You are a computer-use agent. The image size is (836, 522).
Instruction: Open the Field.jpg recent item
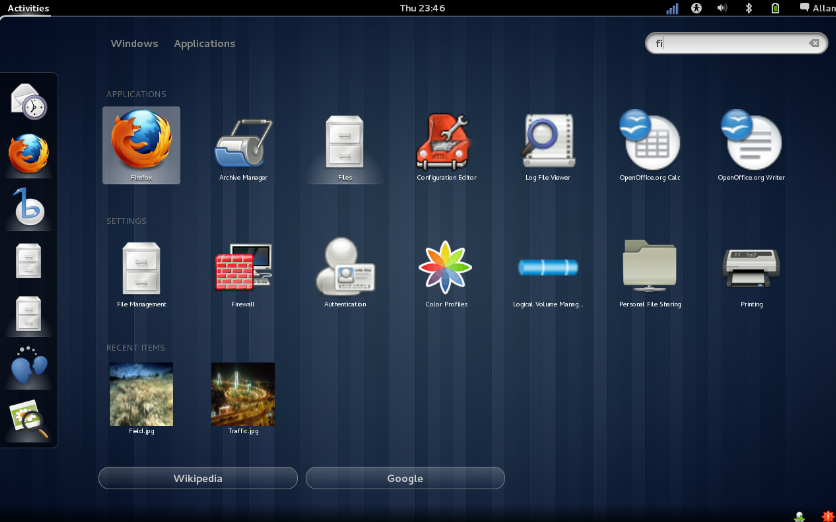(141, 399)
